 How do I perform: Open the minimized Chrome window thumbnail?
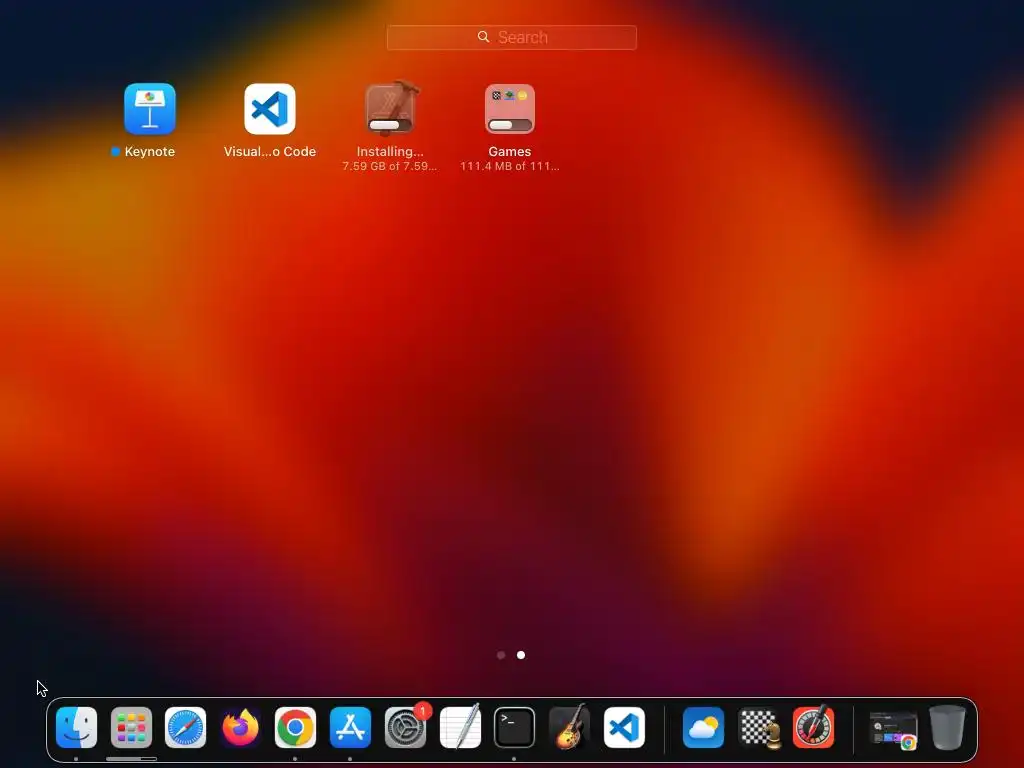(893, 729)
